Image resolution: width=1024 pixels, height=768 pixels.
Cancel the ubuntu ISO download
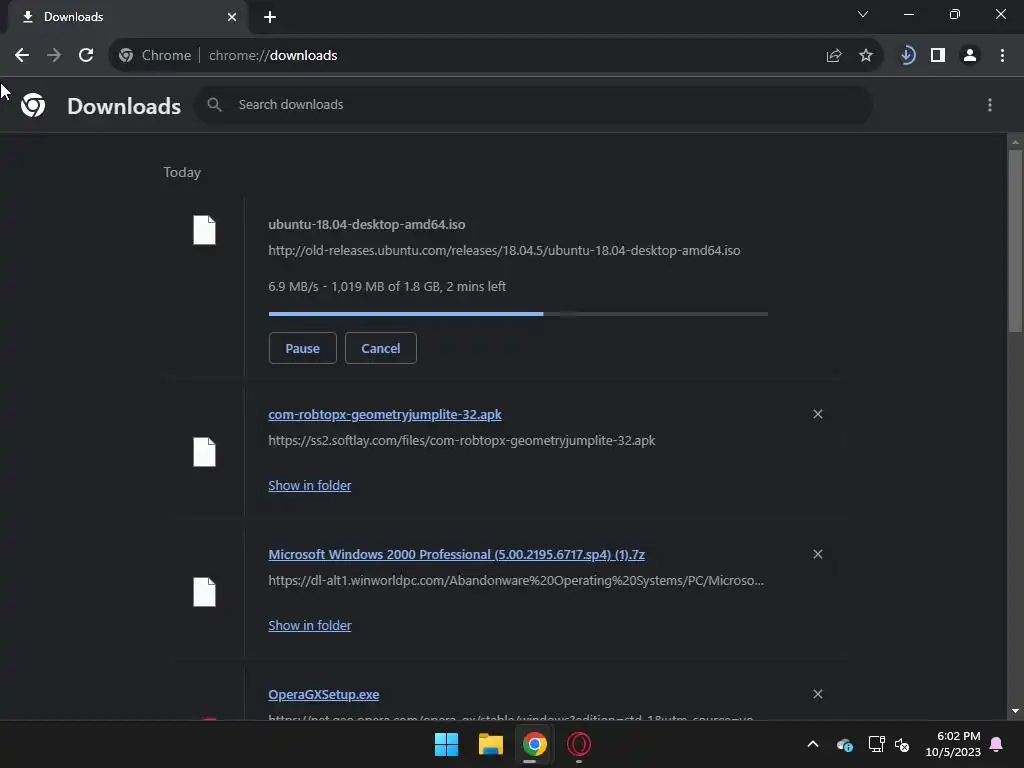pyautogui.click(x=381, y=348)
